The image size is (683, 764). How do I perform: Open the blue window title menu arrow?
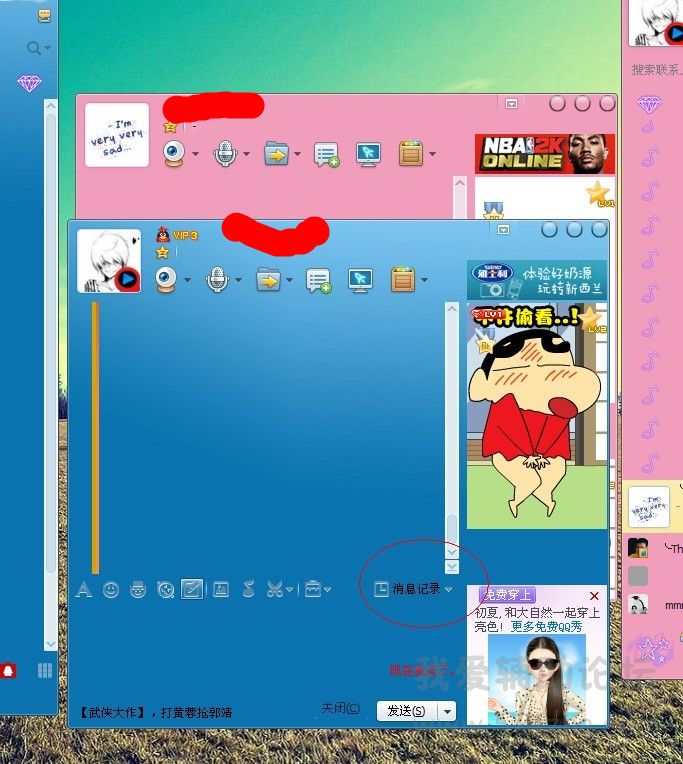click(x=503, y=229)
